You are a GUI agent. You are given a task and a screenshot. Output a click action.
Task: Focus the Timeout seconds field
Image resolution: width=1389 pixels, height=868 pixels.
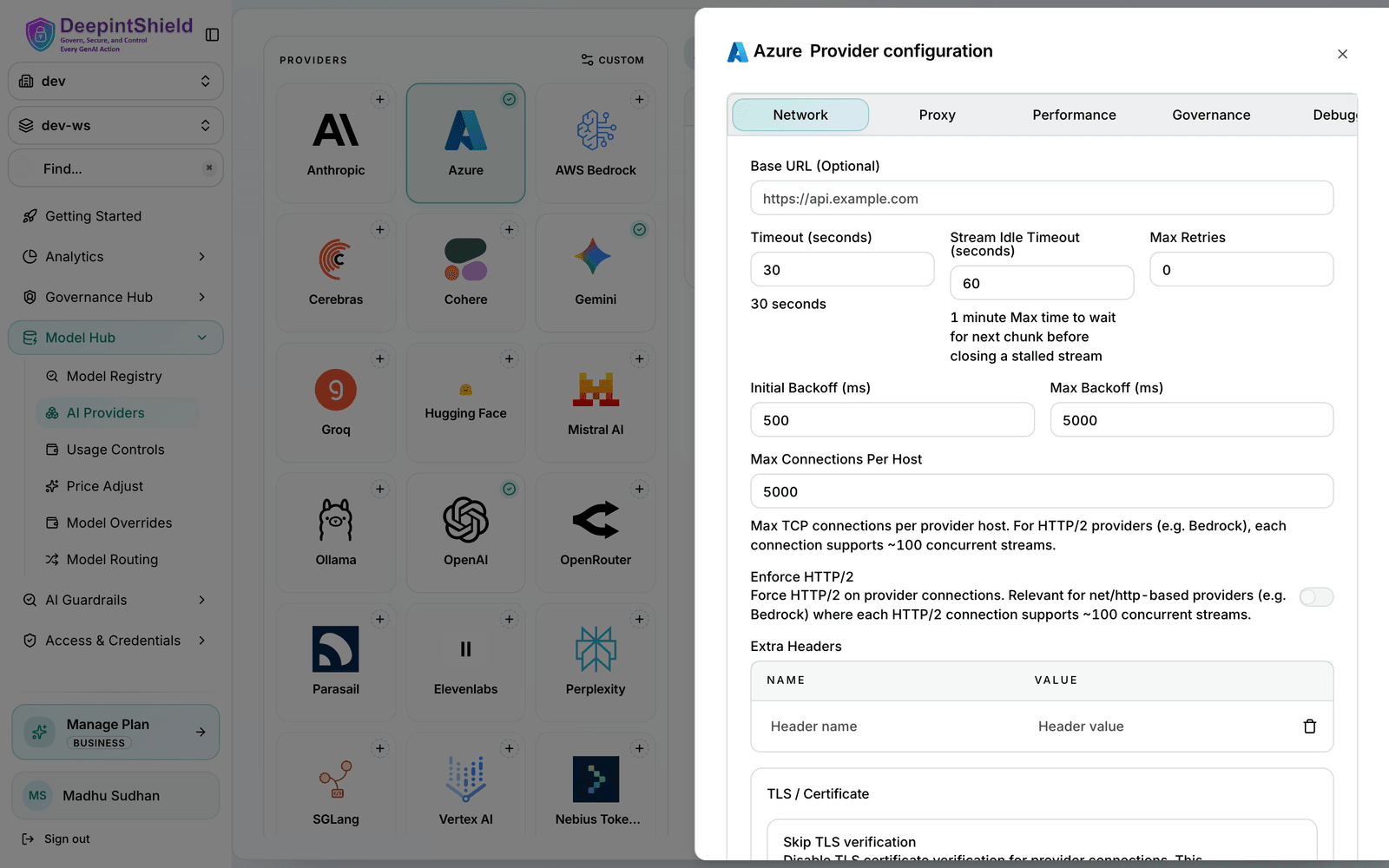(x=842, y=269)
